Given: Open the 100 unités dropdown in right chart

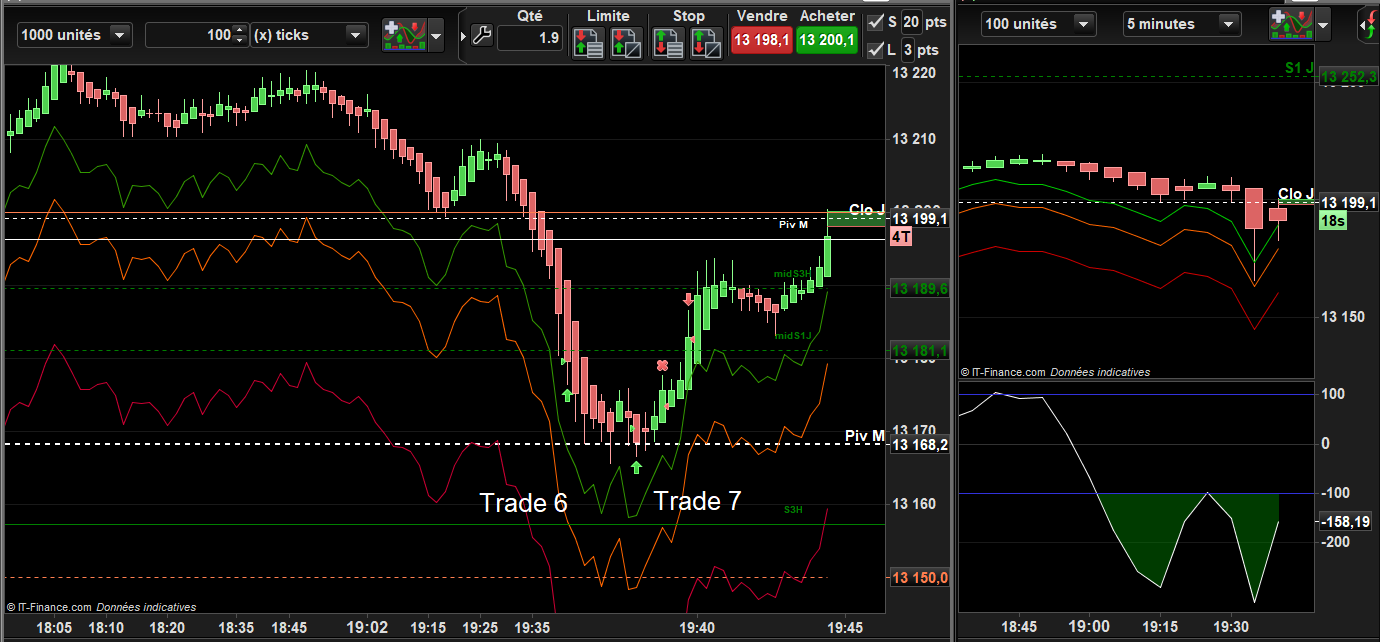Looking at the screenshot, I should click(x=1038, y=23).
